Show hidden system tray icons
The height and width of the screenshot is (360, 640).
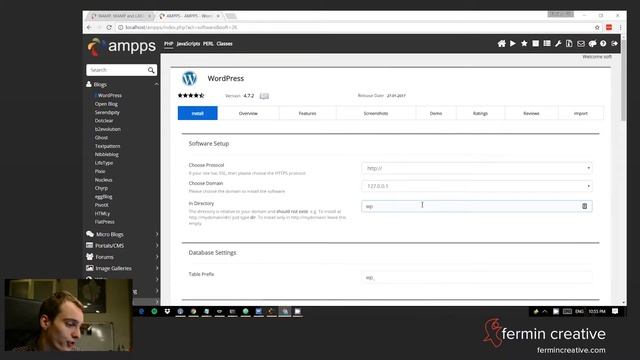(545, 311)
